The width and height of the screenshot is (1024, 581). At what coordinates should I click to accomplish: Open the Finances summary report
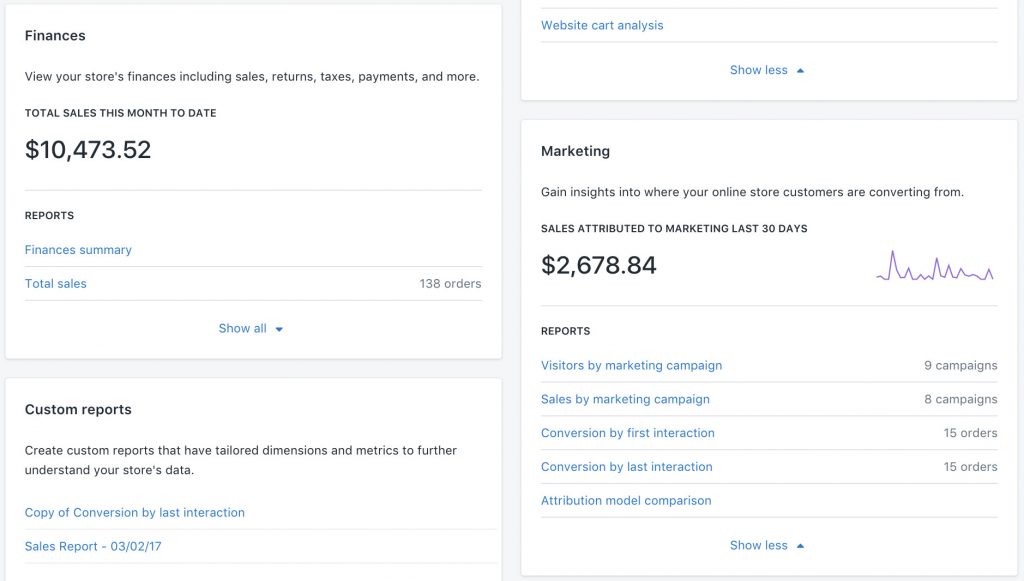tap(78, 250)
